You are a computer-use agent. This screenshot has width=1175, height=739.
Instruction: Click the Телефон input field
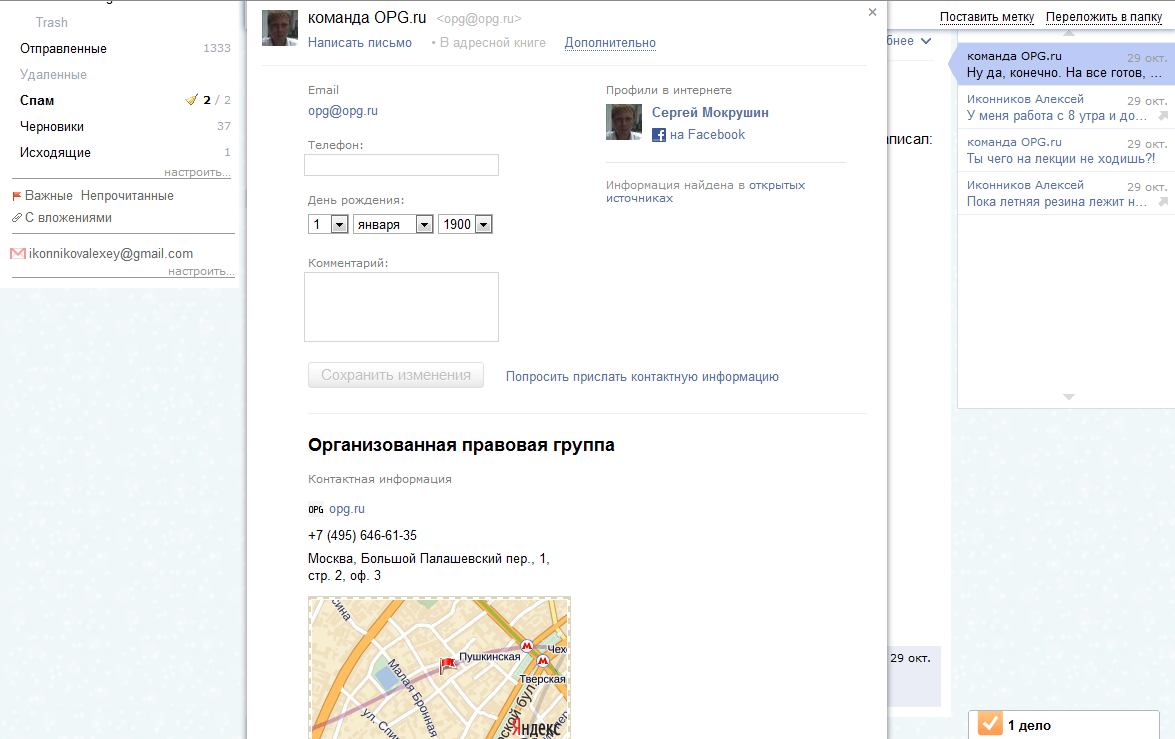pyautogui.click(x=401, y=165)
